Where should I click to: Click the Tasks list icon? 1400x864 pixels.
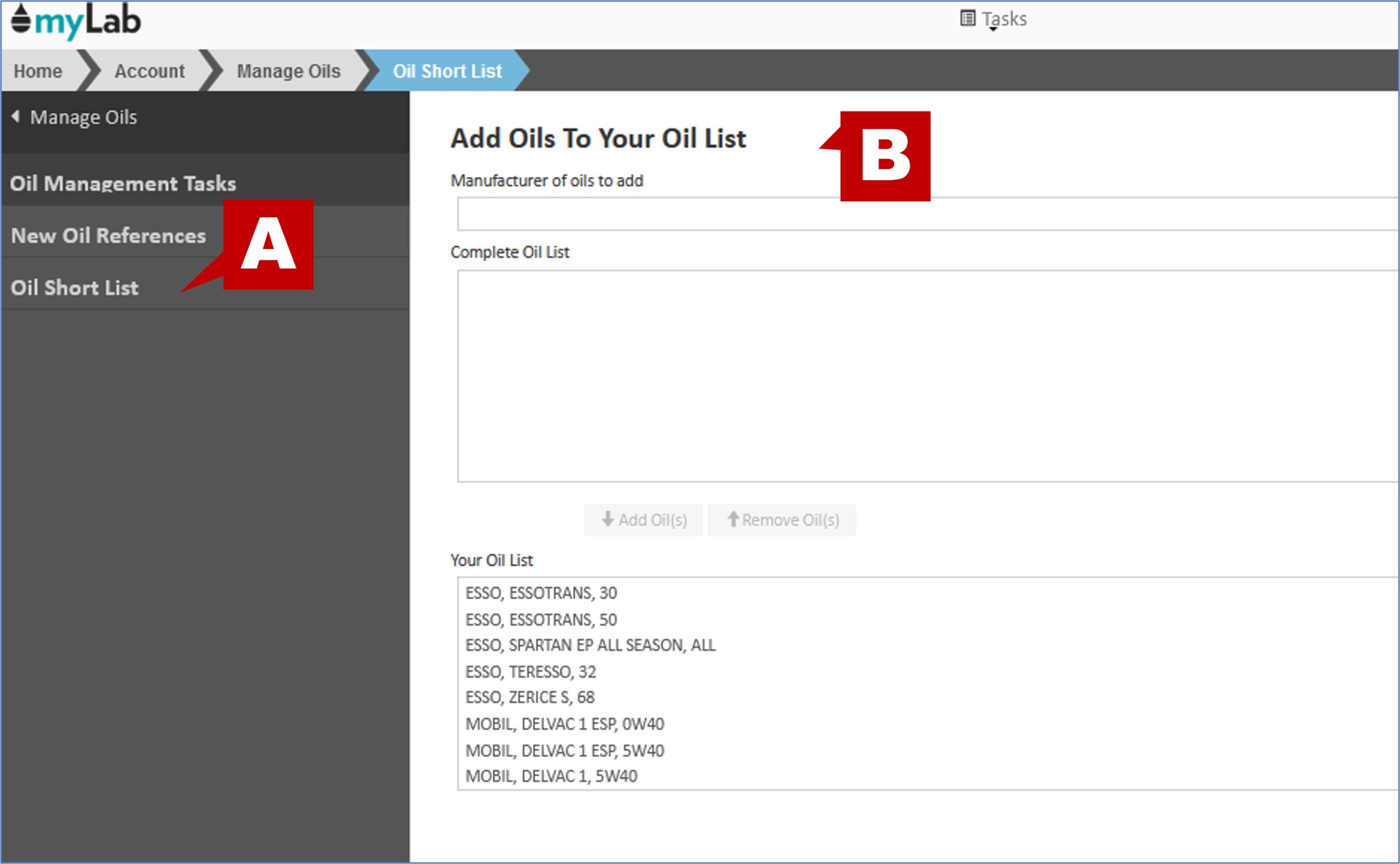[x=967, y=18]
